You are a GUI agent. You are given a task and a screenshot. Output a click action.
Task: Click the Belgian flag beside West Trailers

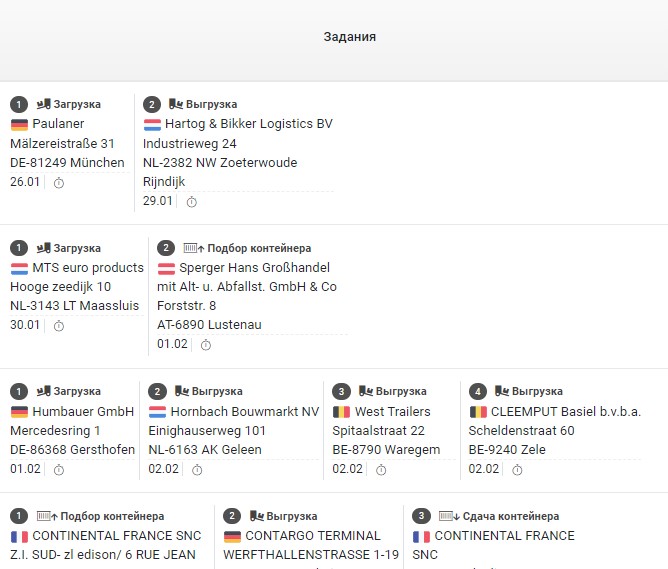[x=341, y=412]
